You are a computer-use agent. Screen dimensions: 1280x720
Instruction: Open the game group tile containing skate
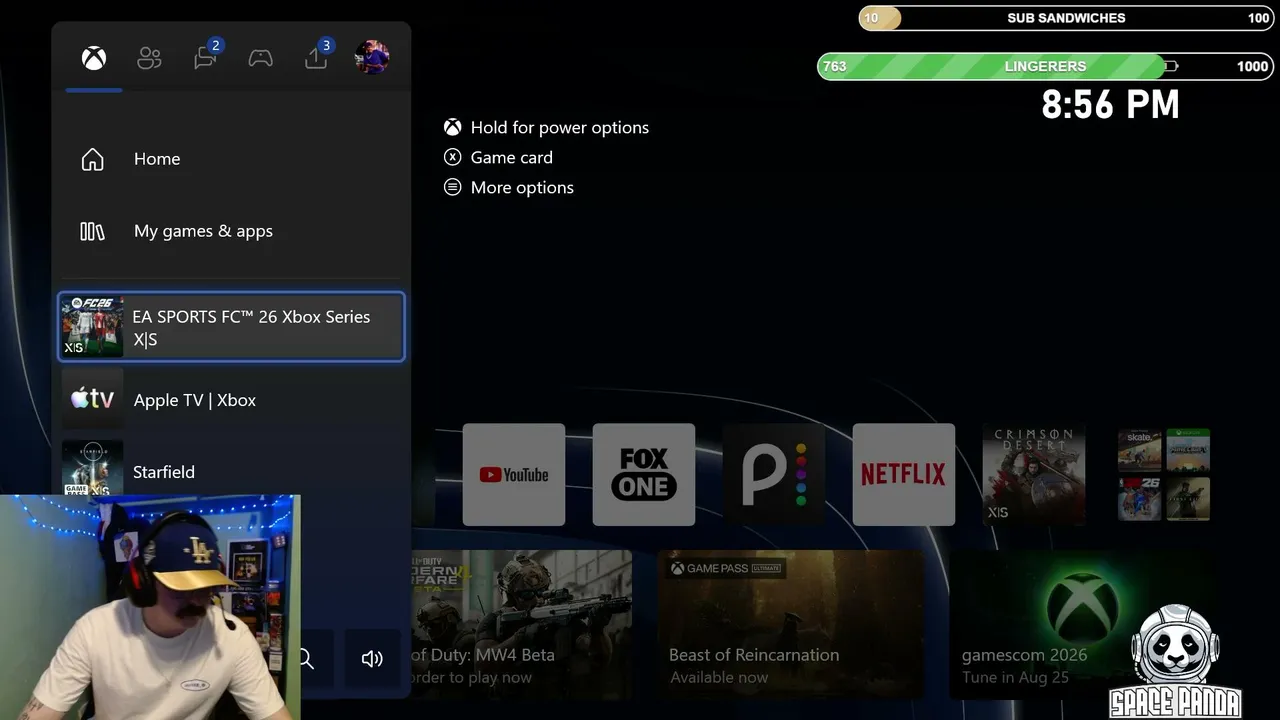[1164, 474]
